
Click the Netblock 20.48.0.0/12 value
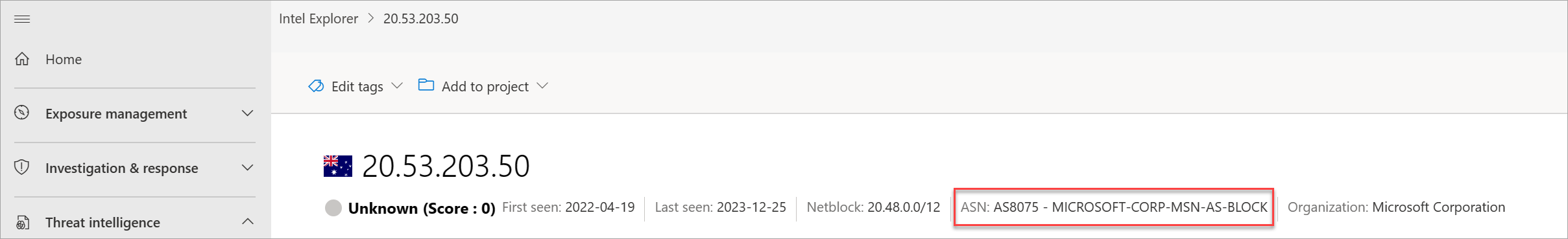click(x=904, y=207)
